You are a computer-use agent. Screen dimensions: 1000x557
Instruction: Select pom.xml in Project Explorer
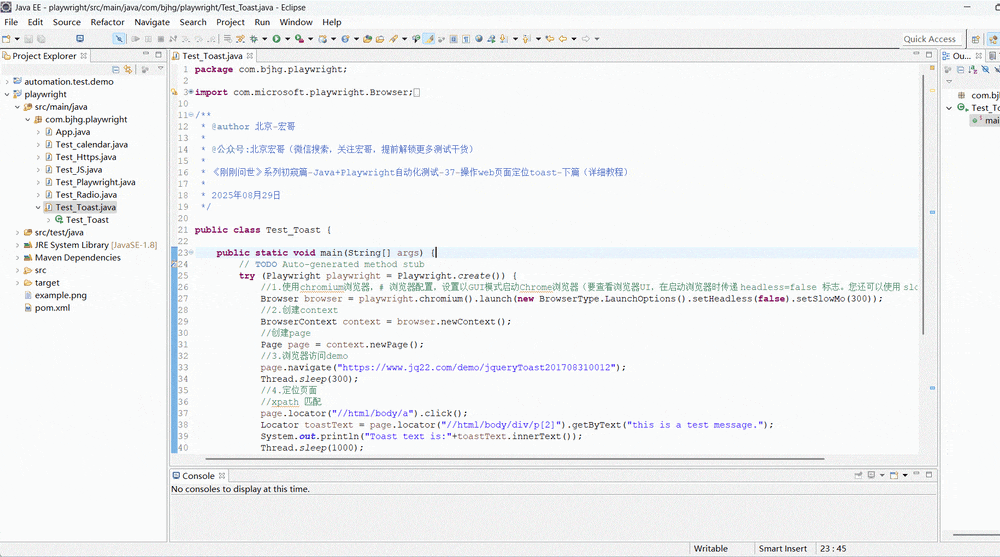coord(52,308)
